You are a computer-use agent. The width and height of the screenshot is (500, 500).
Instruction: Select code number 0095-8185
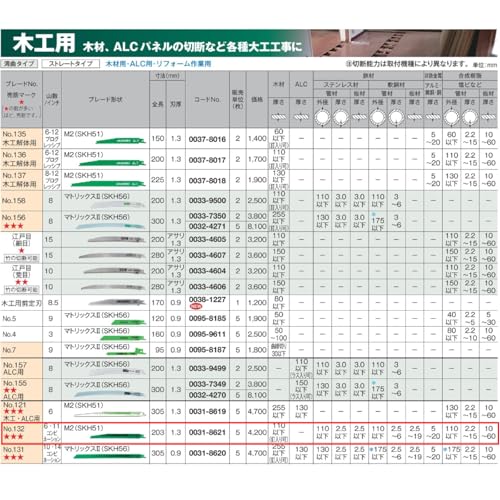207,318
